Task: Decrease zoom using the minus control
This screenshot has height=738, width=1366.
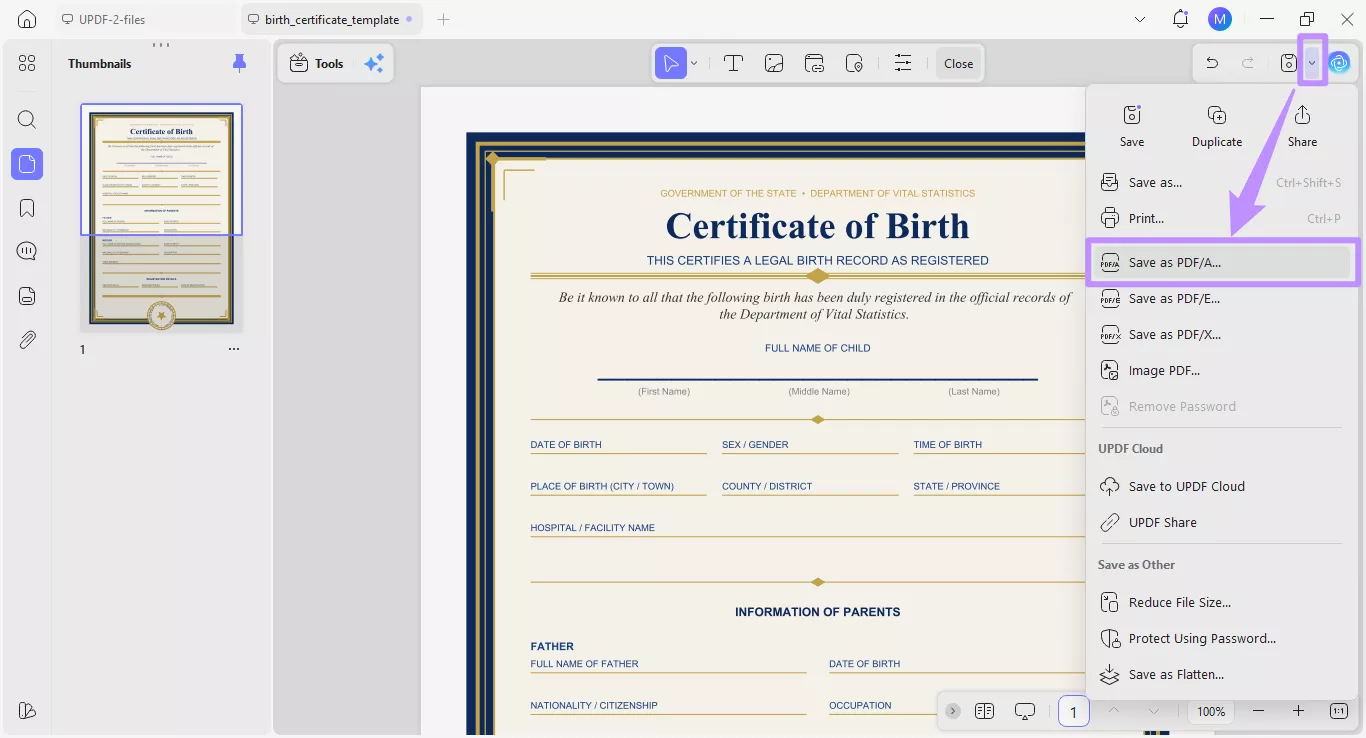Action: [x=1259, y=711]
